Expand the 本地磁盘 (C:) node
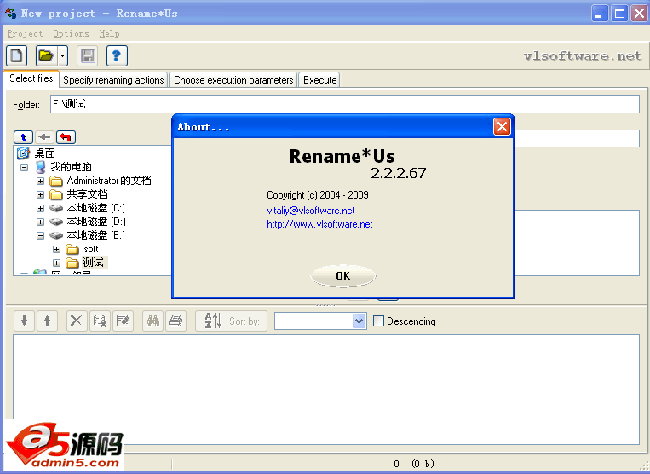 pyautogui.click(x=40, y=208)
